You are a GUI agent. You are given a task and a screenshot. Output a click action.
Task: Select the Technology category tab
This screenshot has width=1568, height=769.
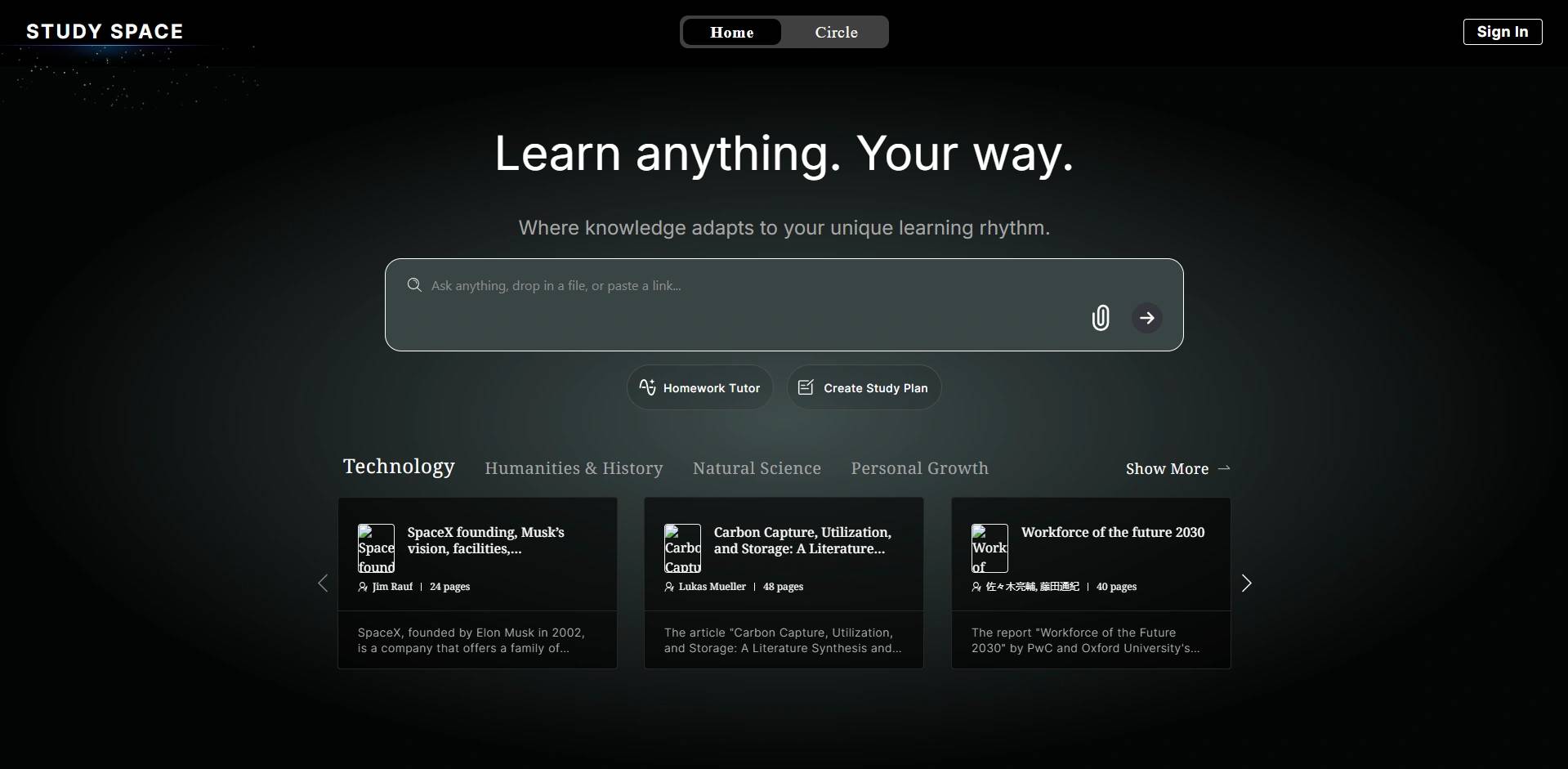[x=399, y=467]
